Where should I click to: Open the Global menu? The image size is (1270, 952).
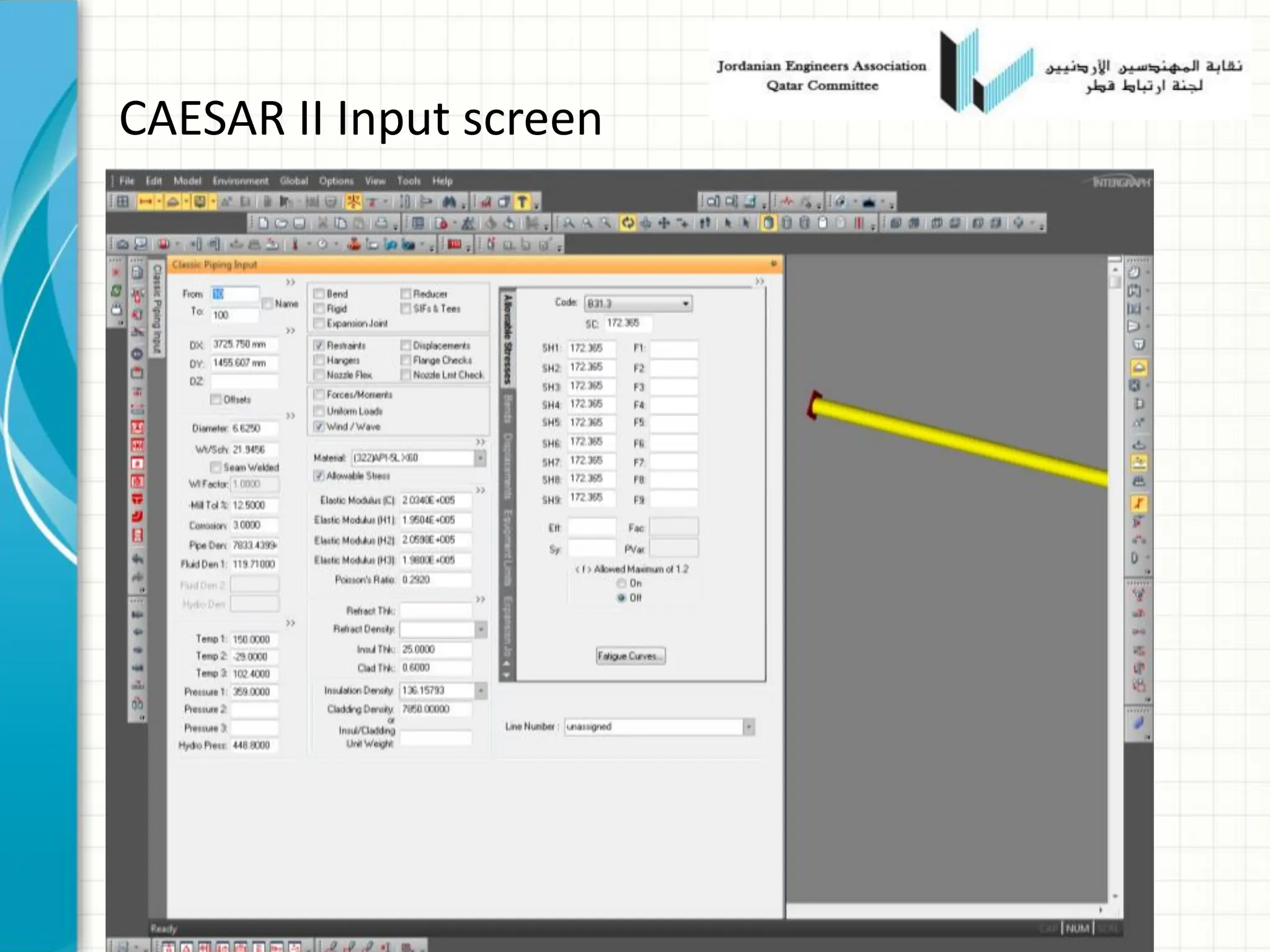[x=293, y=181]
